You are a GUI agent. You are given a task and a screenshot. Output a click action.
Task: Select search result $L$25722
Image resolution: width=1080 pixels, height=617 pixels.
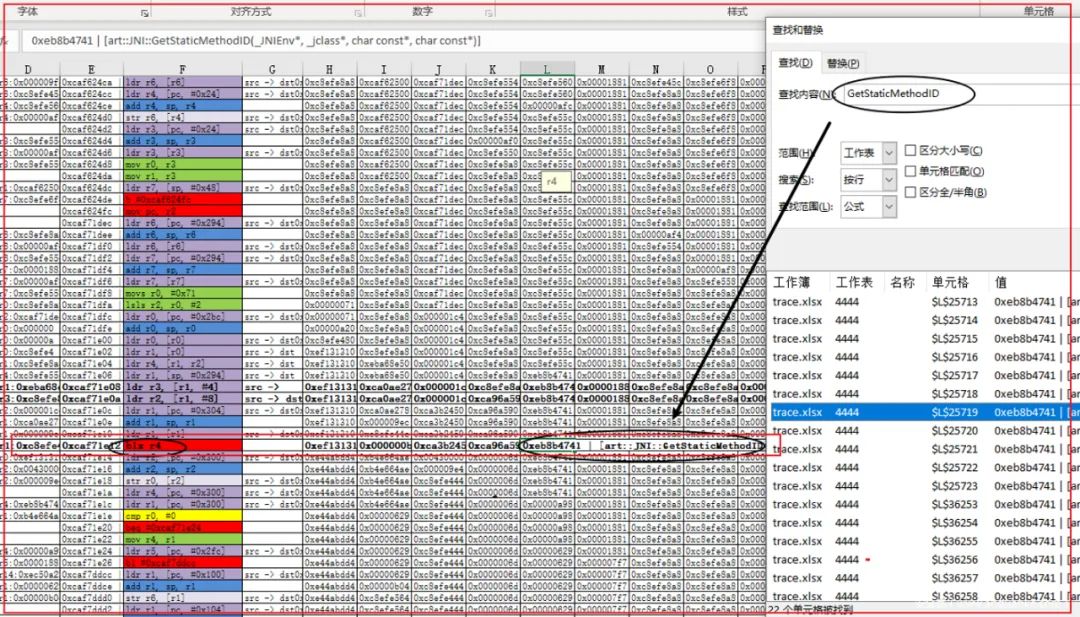tap(924, 467)
